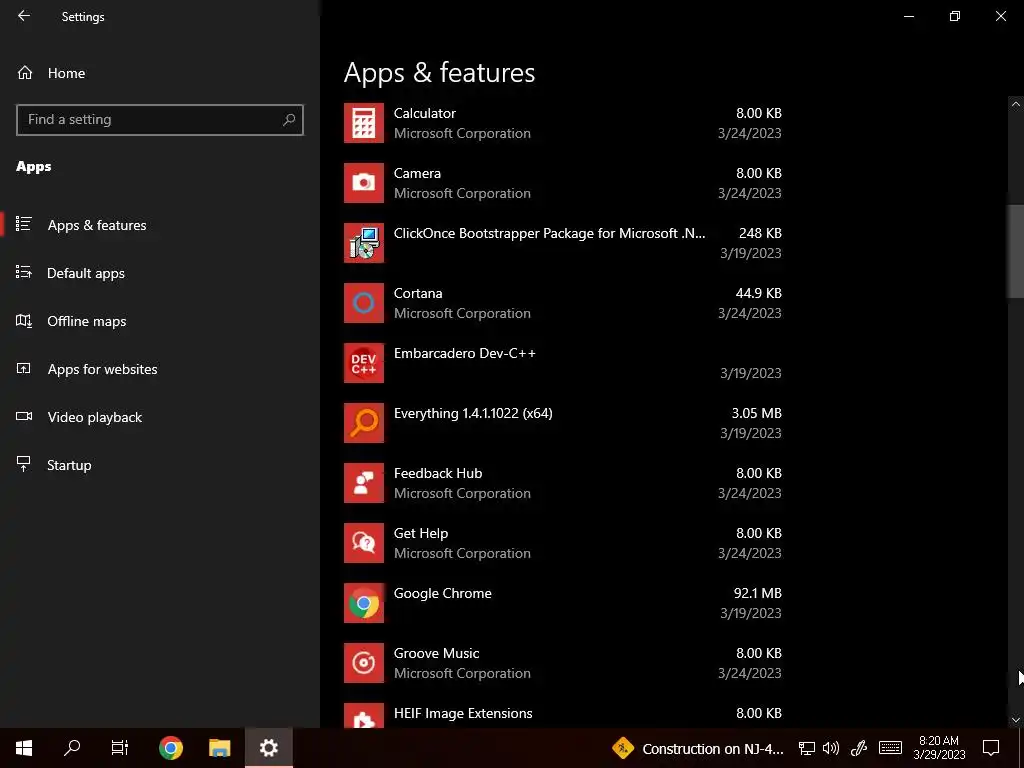Screen dimensions: 1024x768
Task: Open the Windows Start menu
Action: [24, 748]
